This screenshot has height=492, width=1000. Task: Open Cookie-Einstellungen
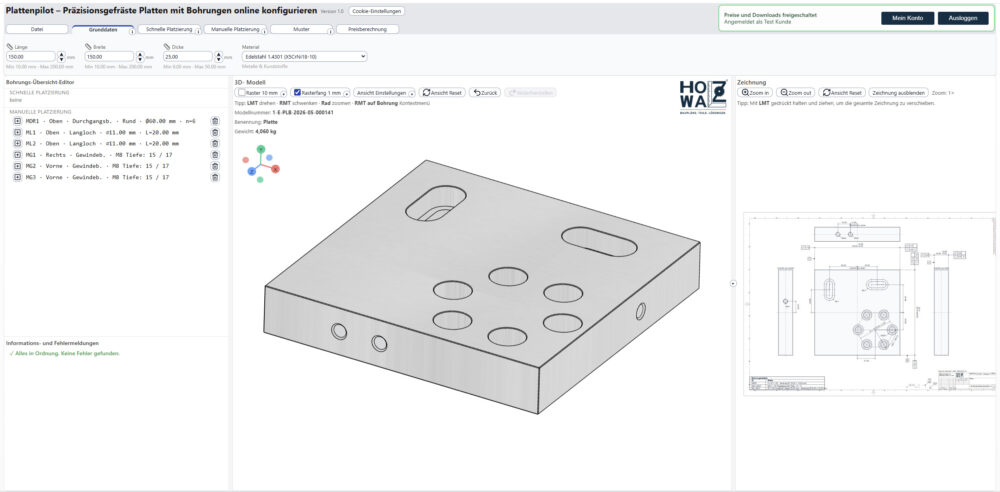376,11
